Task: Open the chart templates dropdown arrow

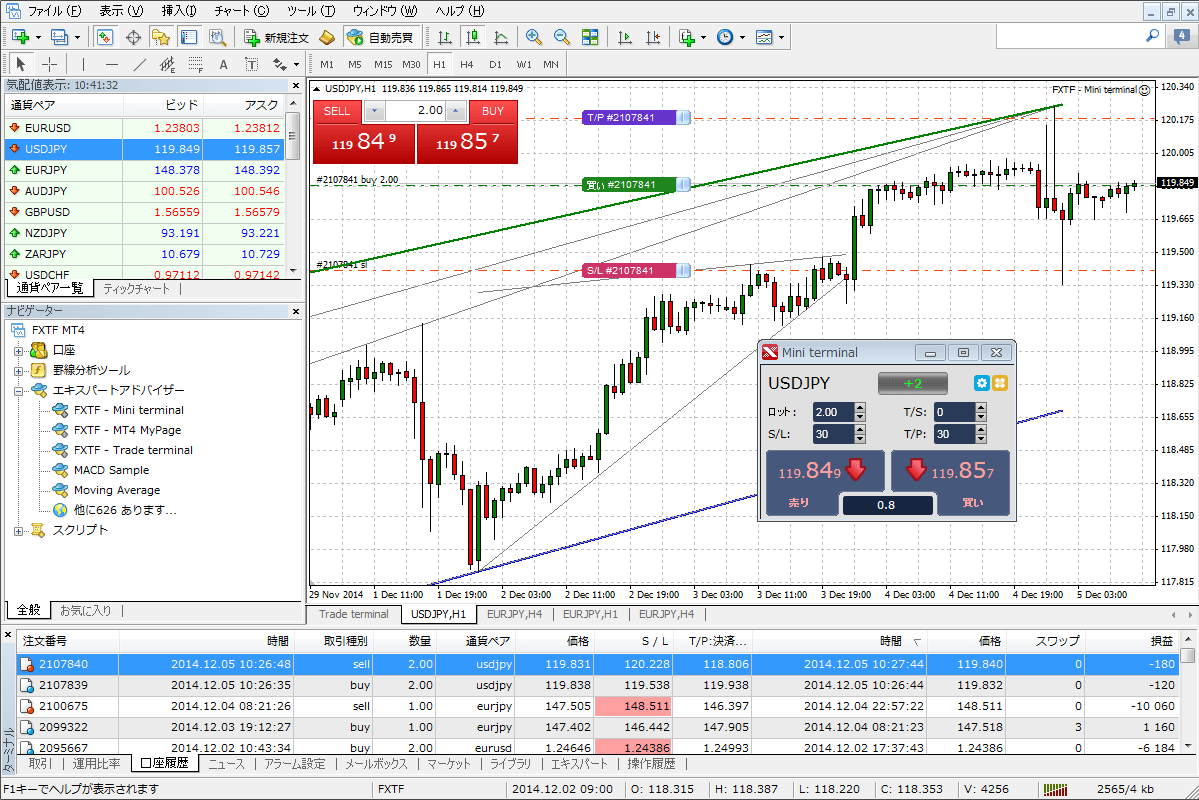Action: pos(781,37)
